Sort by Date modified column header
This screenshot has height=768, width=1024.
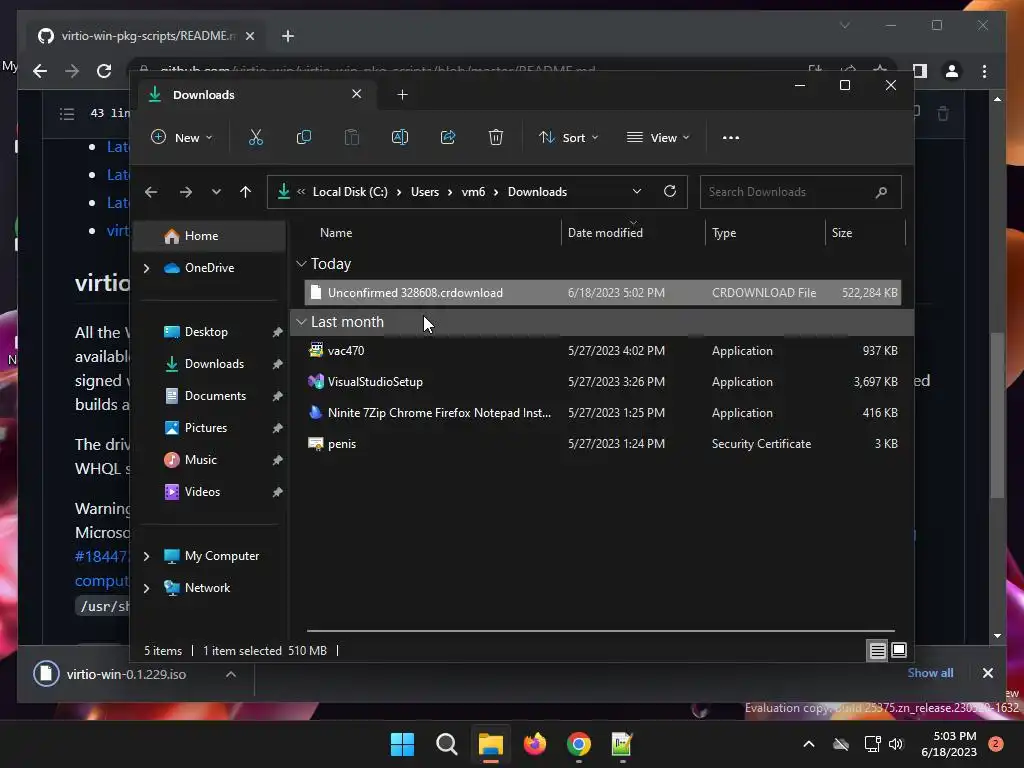605,232
